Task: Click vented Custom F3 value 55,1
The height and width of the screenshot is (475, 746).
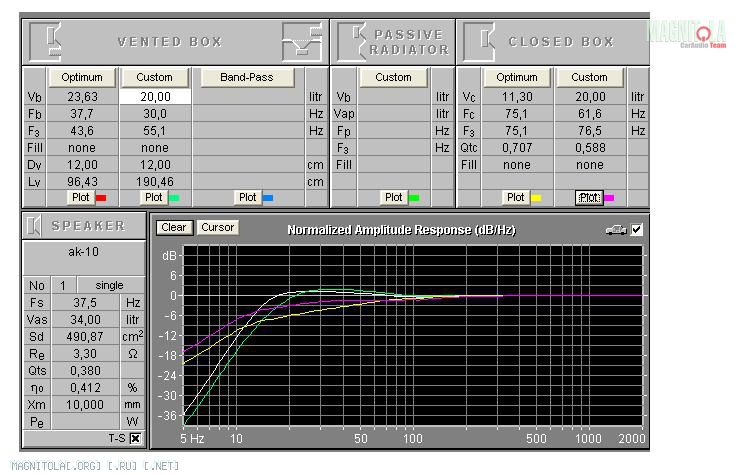Action: pyautogui.click(x=155, y=131)
